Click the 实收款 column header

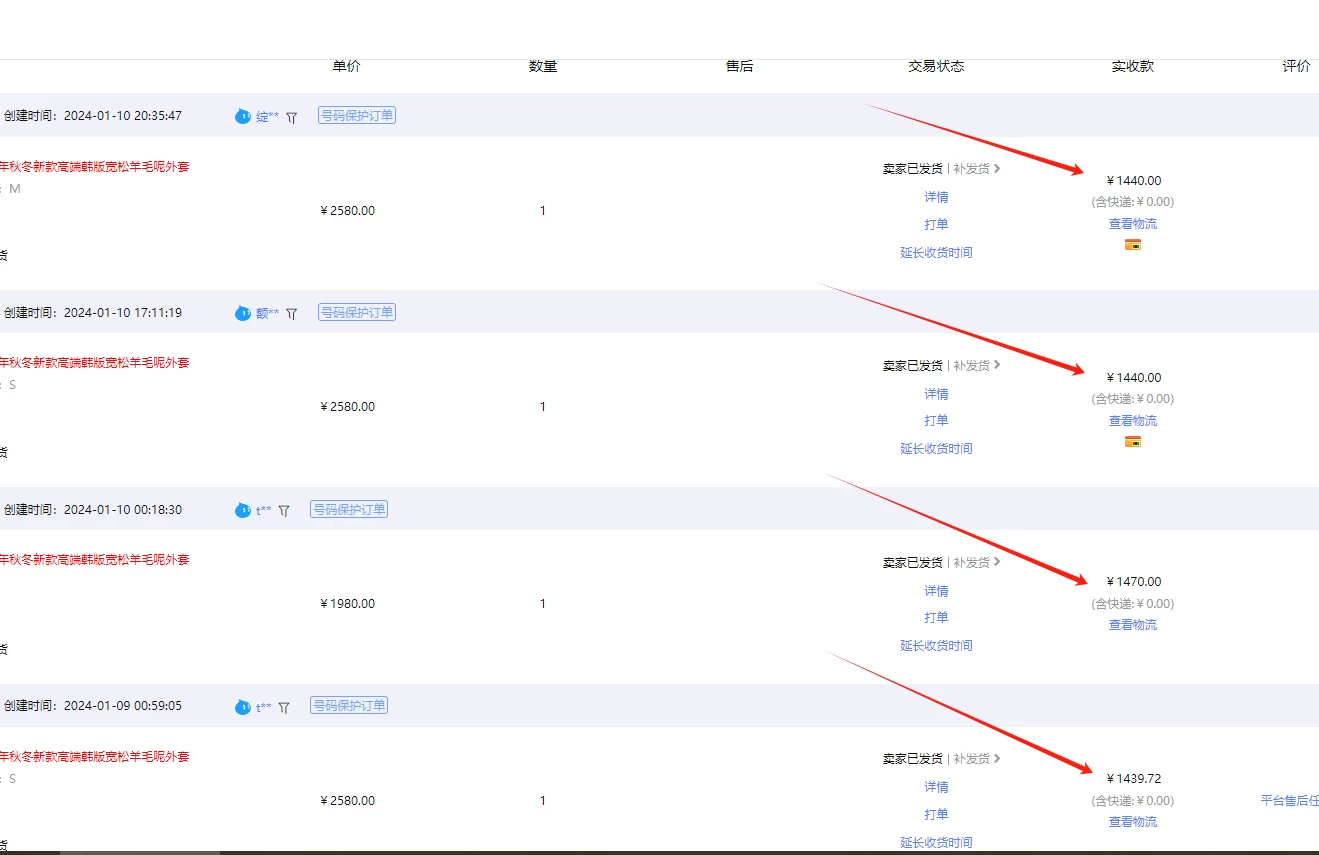click(1132, 66)
